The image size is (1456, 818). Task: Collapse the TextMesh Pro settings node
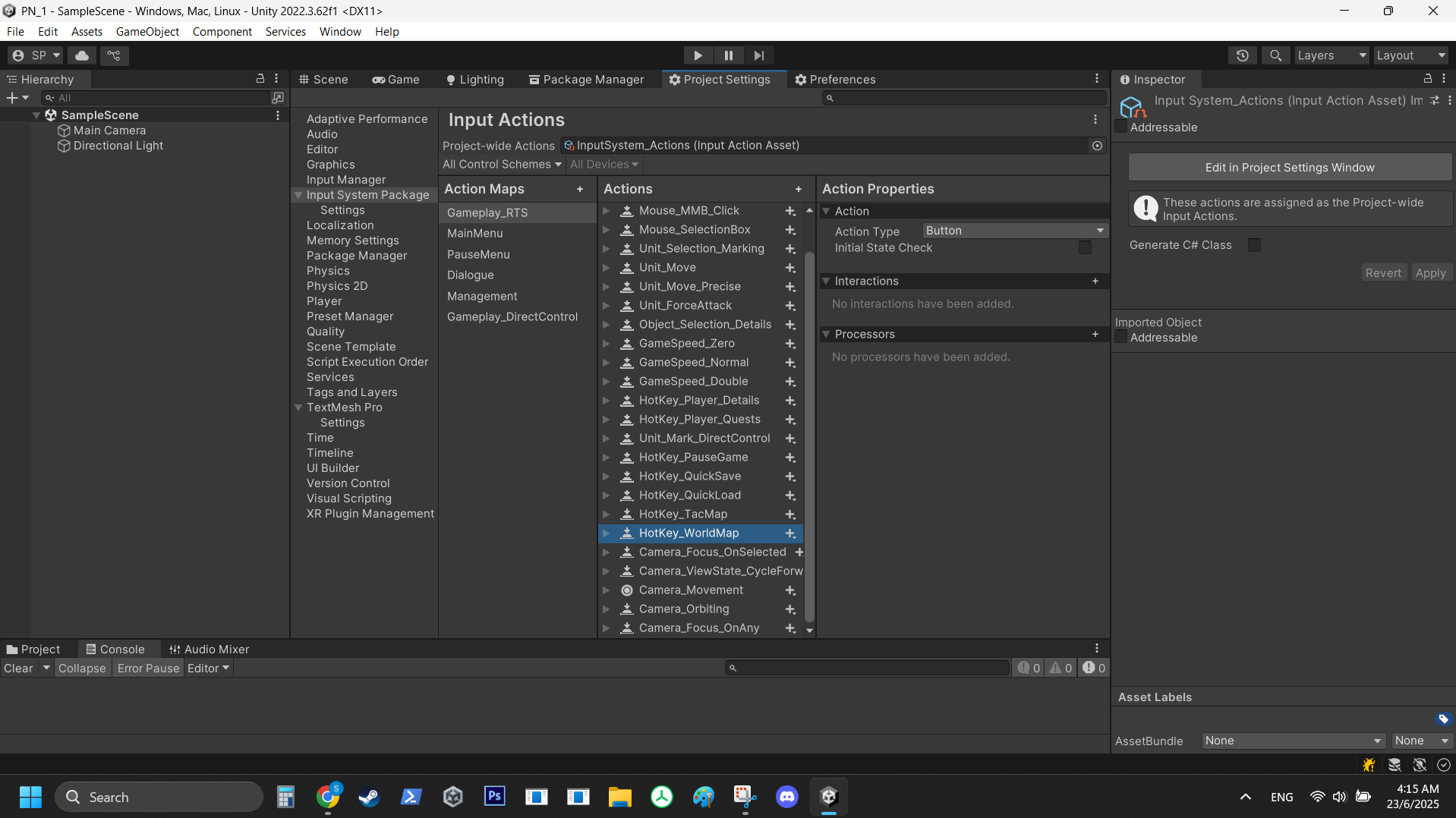298,407
